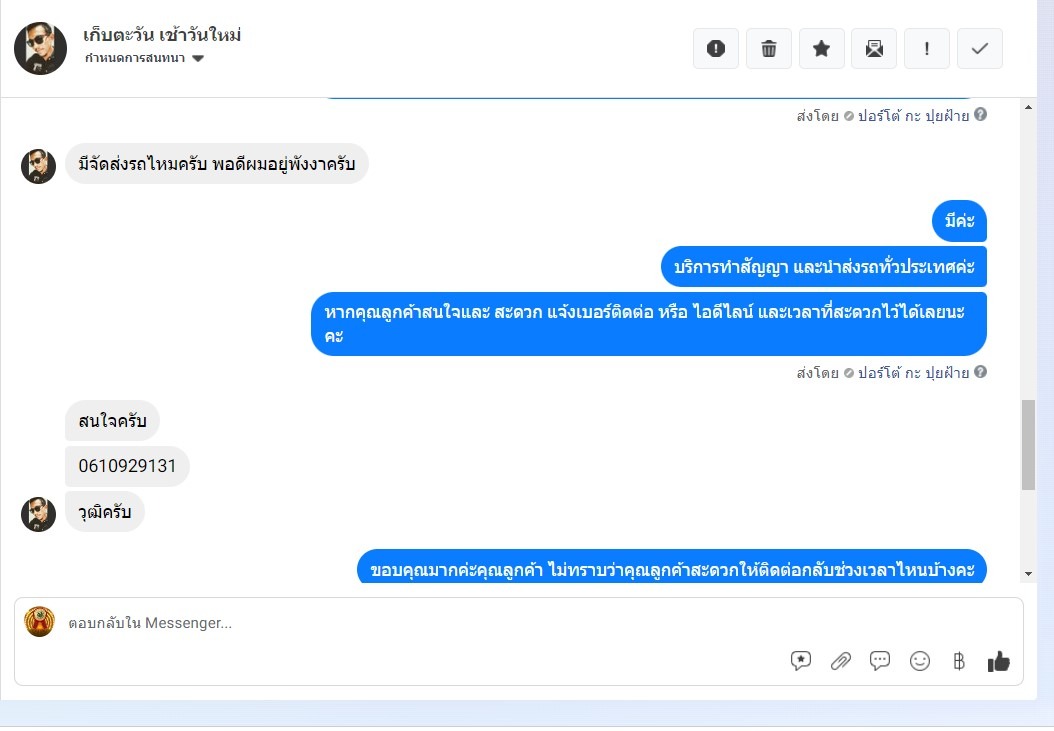This screenshot has height=731, width=1054.
Task: Open the emoji picker smiley
Action: (x=920, y=661)
